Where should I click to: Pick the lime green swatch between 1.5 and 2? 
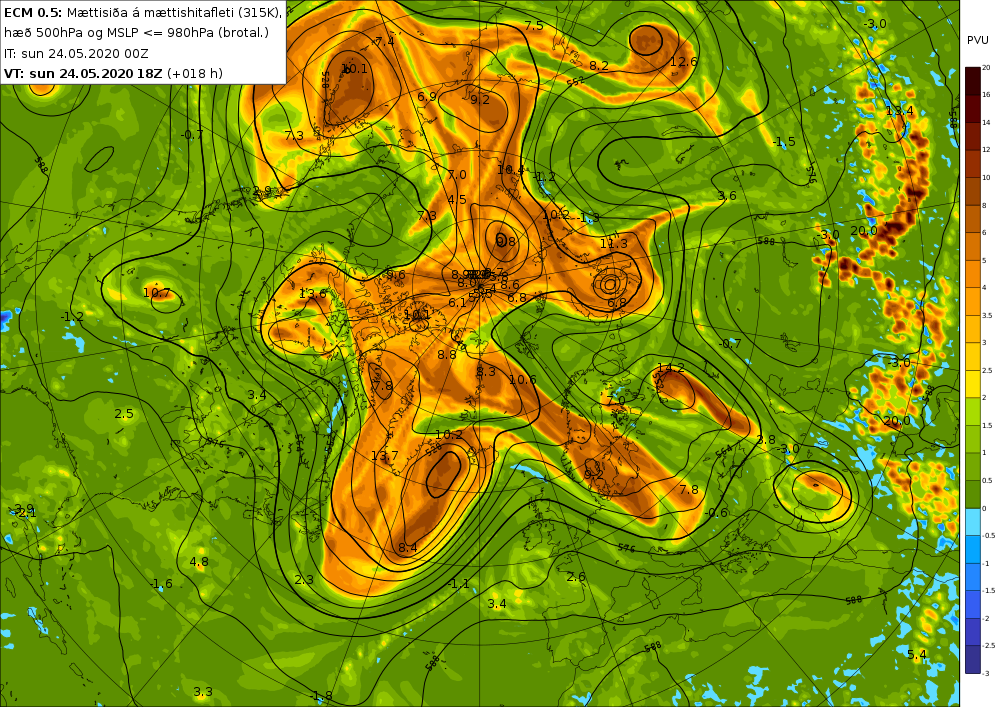point(973,411)
